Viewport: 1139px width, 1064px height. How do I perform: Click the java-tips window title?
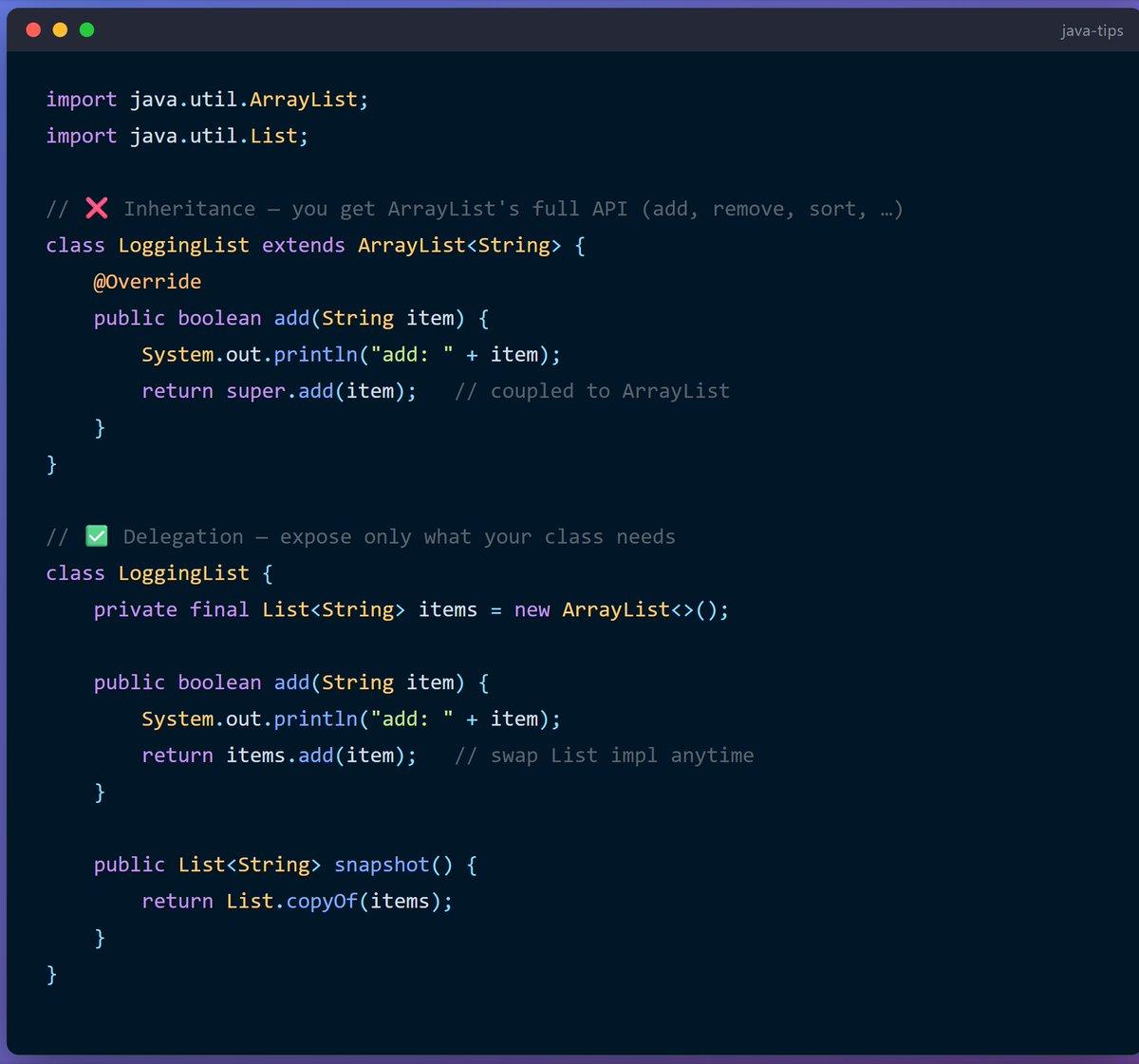[1092, 31]
